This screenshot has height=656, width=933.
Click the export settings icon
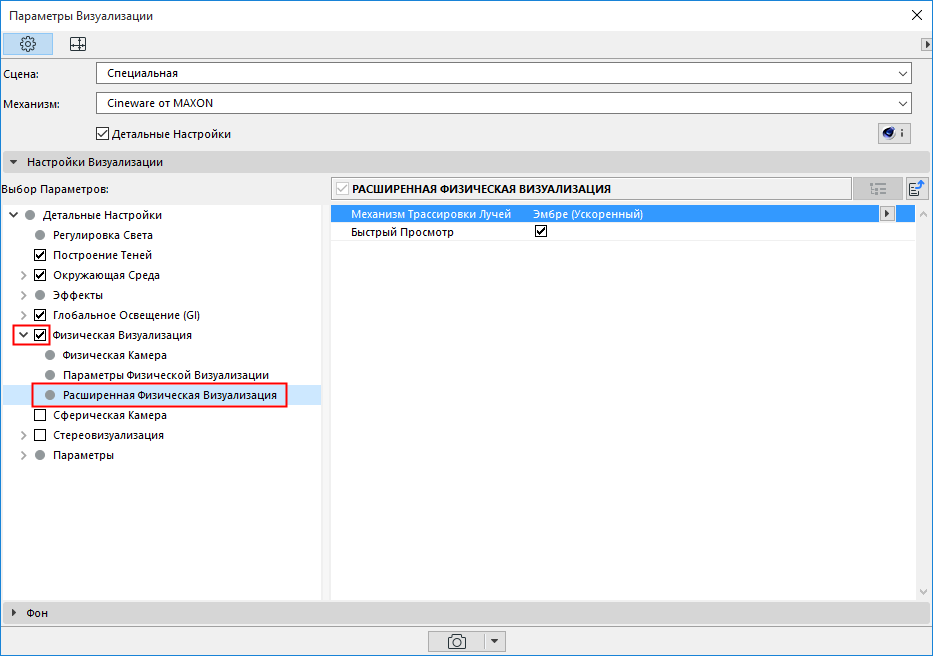(x=917, y=189)
